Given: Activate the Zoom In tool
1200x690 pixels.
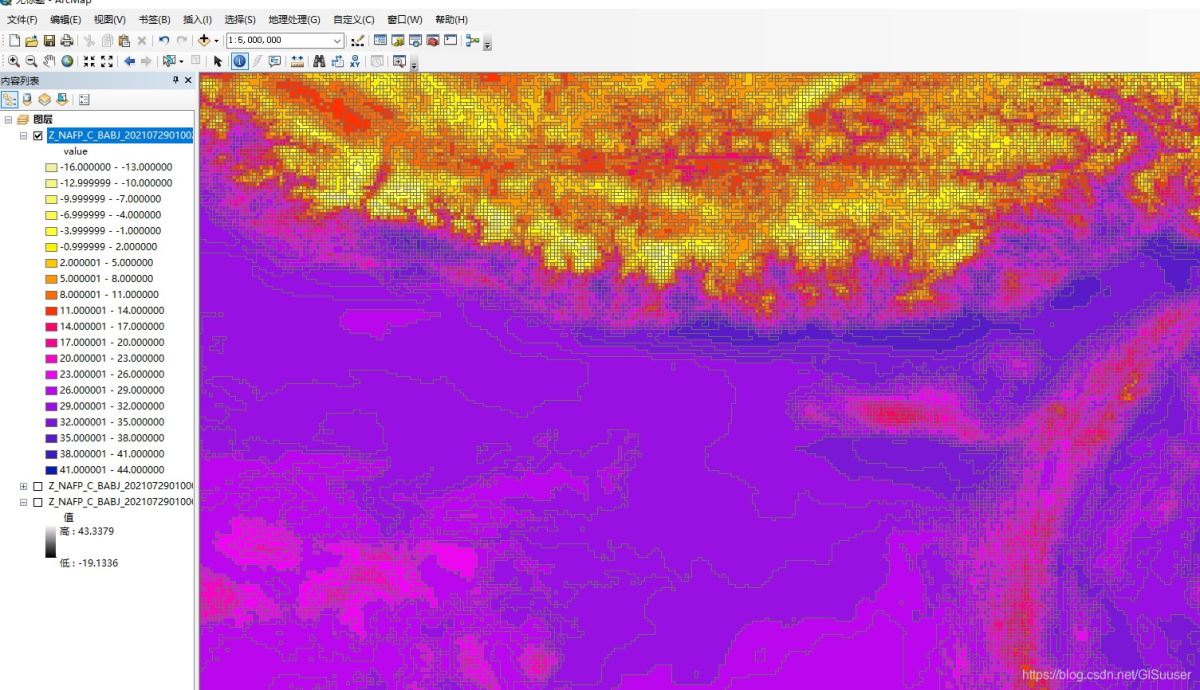Looking at the screenshot, I should (x=12, y=59).
